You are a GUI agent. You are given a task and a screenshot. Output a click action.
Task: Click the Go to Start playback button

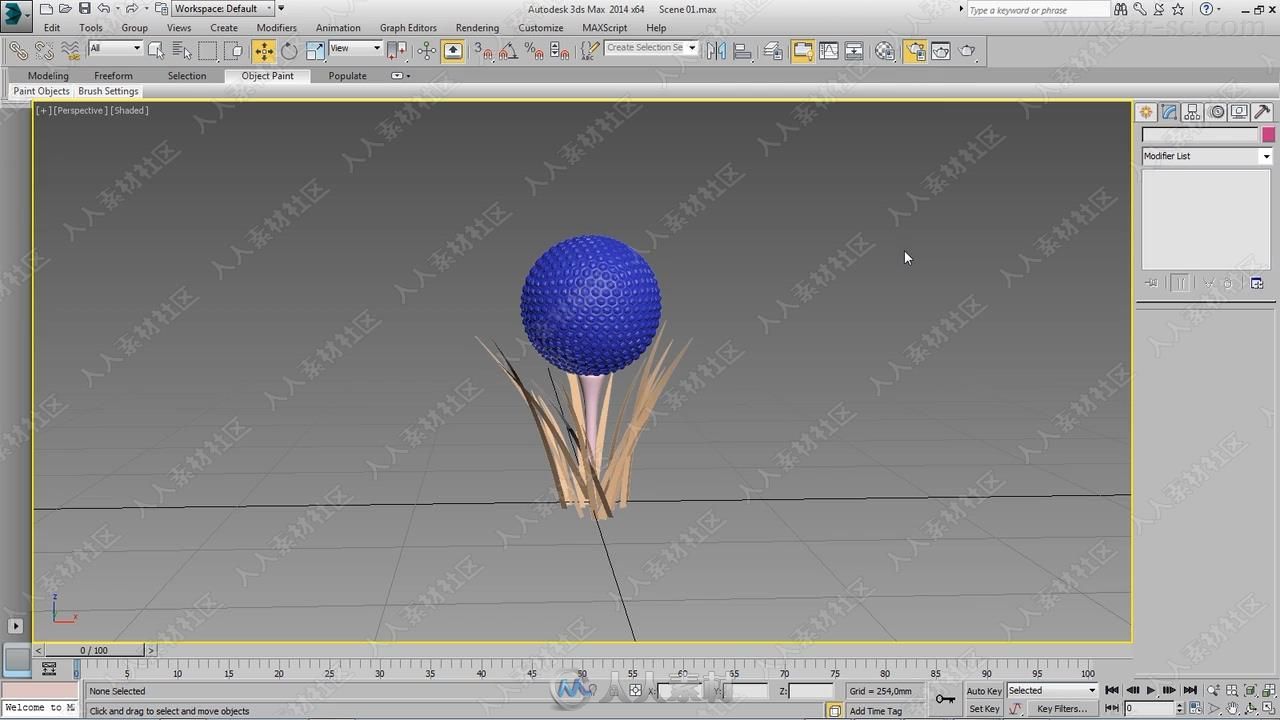point(1112,690)
